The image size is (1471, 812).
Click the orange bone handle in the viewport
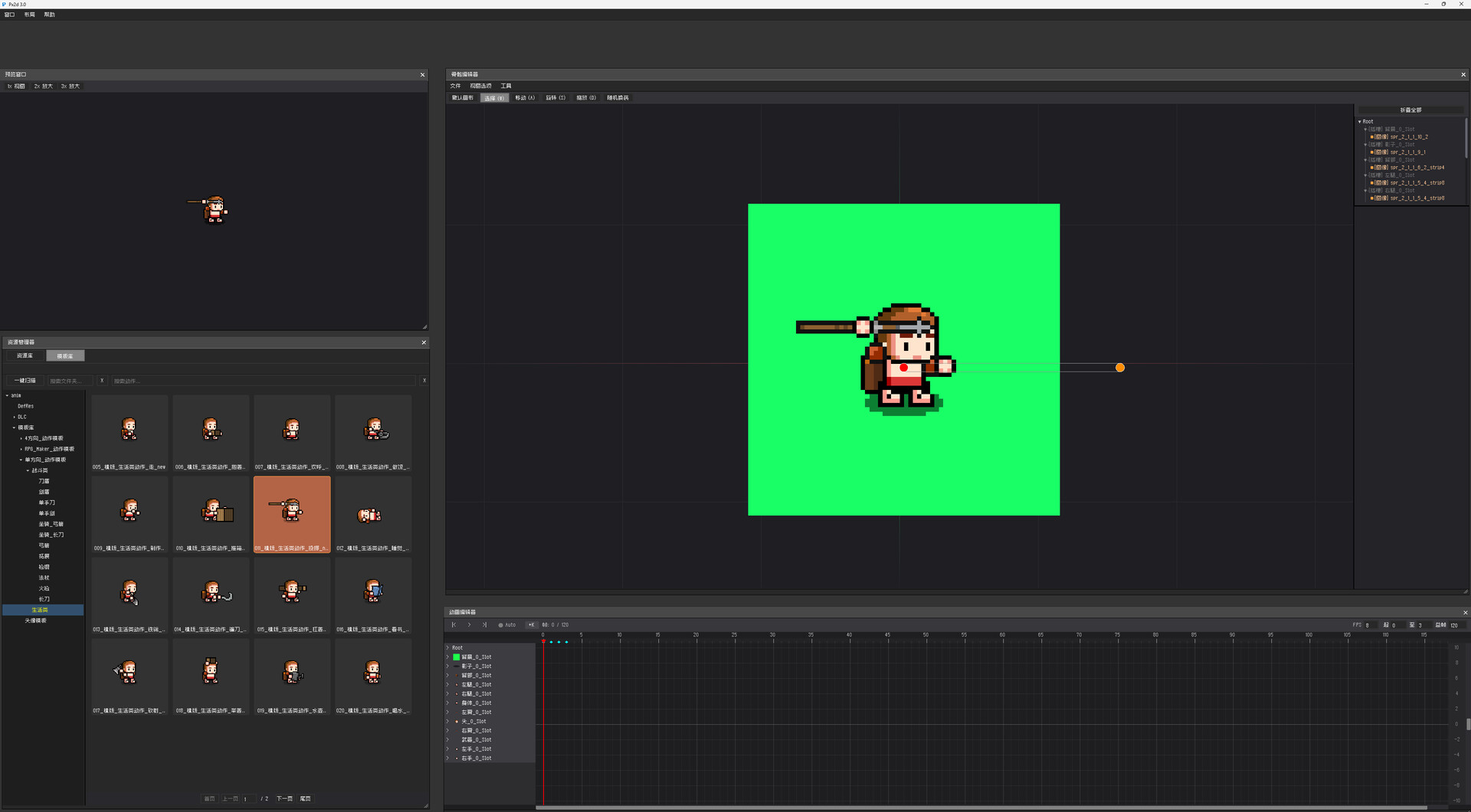[1120, 368]
